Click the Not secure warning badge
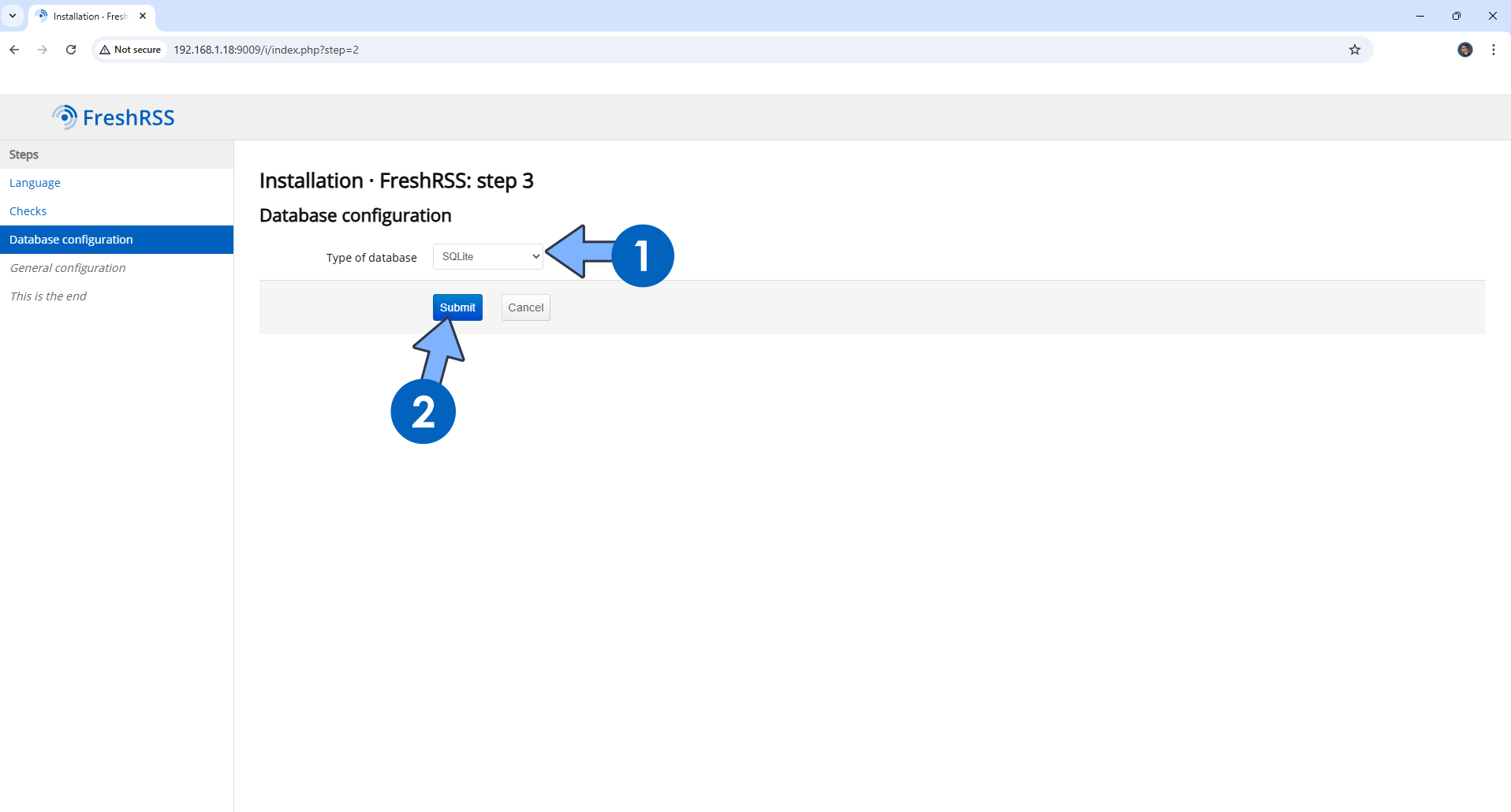Image resolution: width=1511 pixels, height=812 pixels. pos(131,50)
